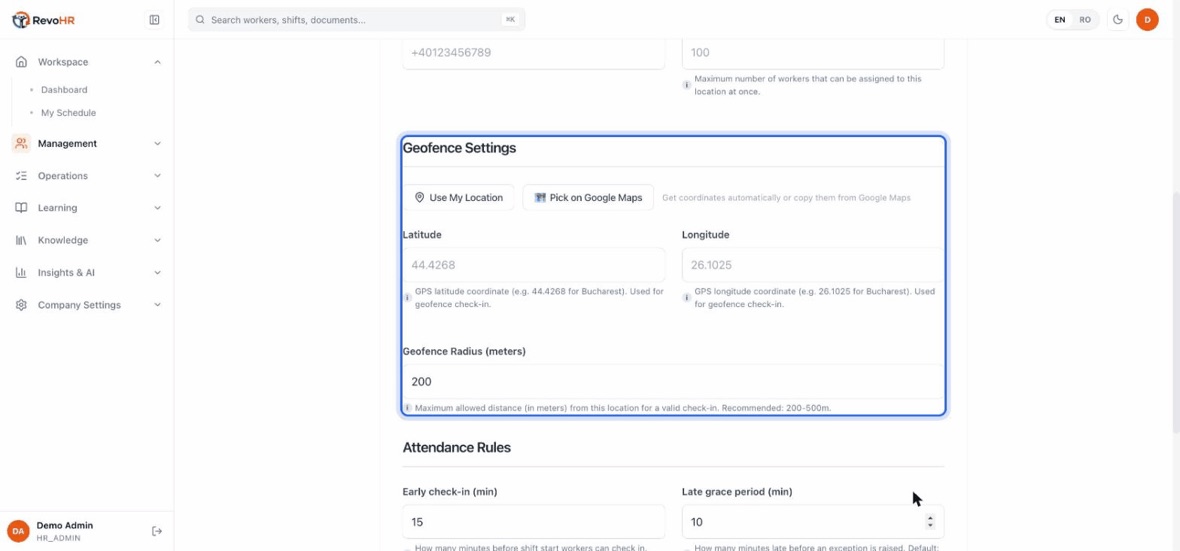Switch language to EN

coord(1060,20)
